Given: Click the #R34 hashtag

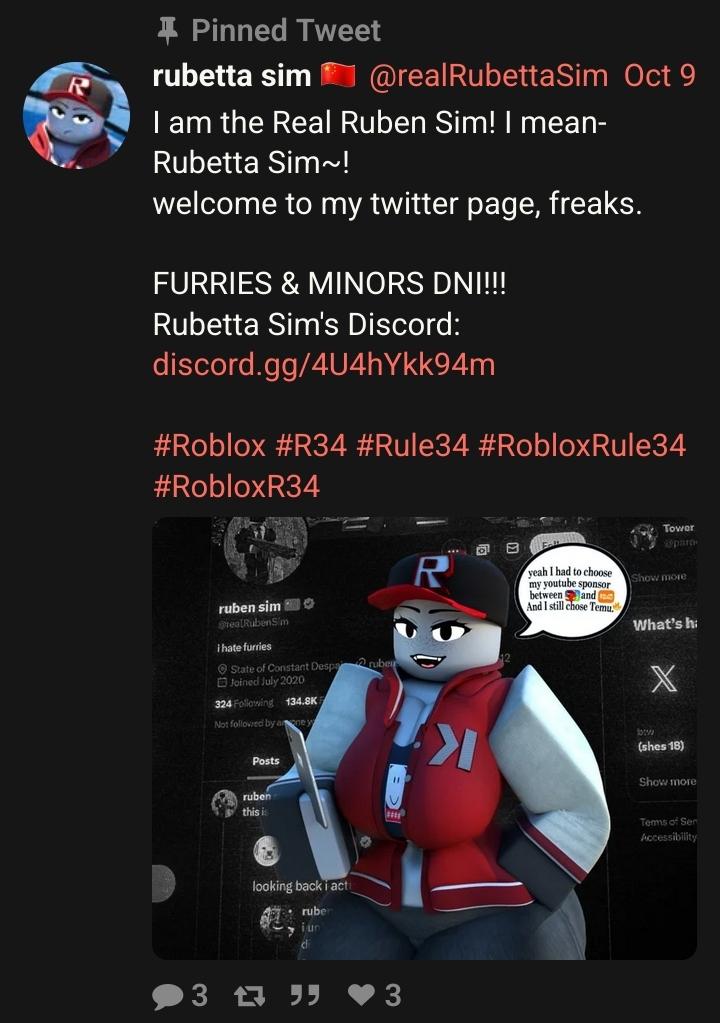Looking at the screenshot, I should tap(311, 446).
